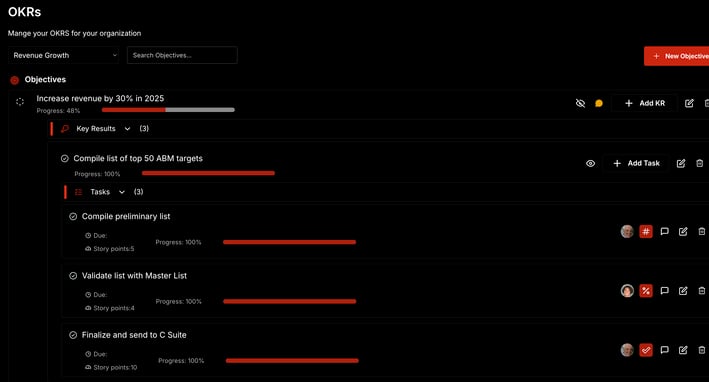Toggle hidden-eye visibility on revenue objective

coord(580,103)
